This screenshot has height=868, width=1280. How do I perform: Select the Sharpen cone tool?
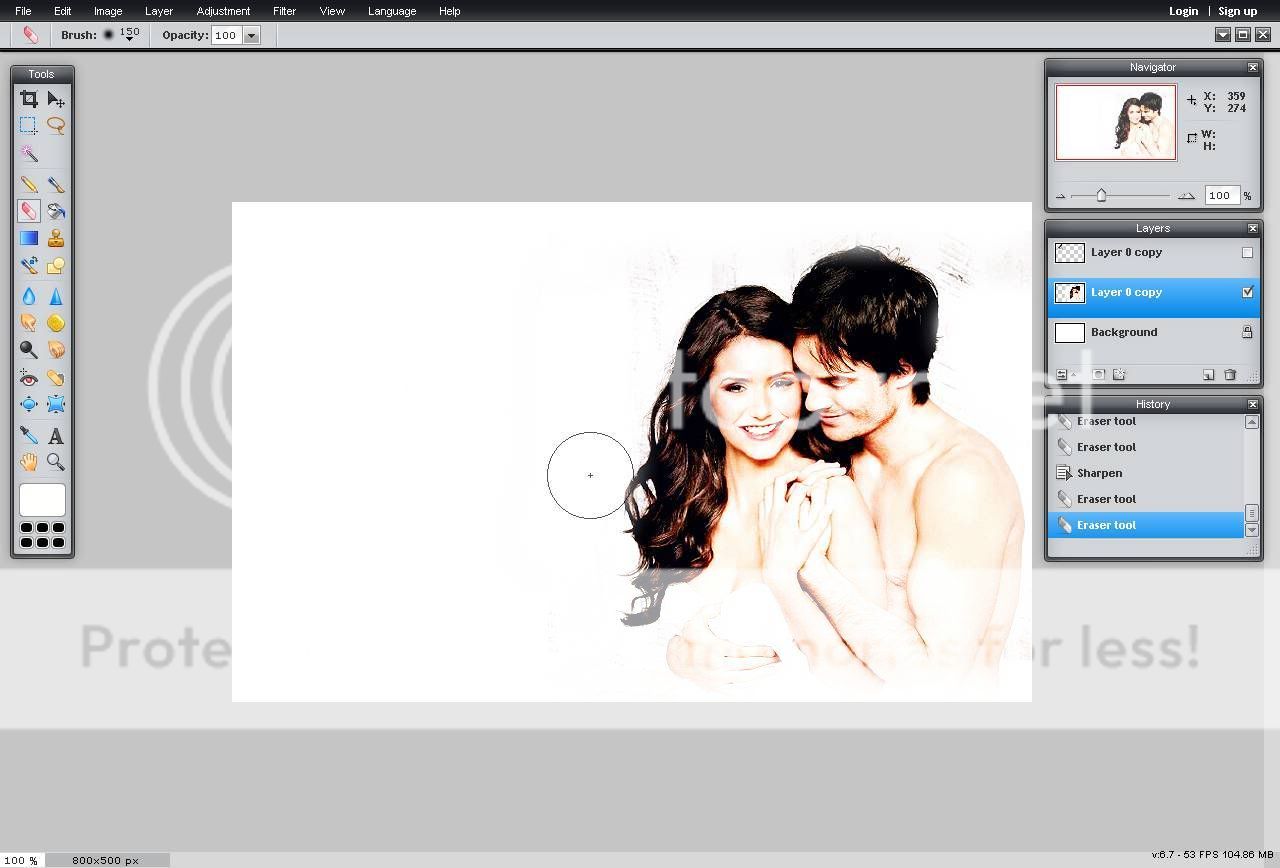point(56,296)
